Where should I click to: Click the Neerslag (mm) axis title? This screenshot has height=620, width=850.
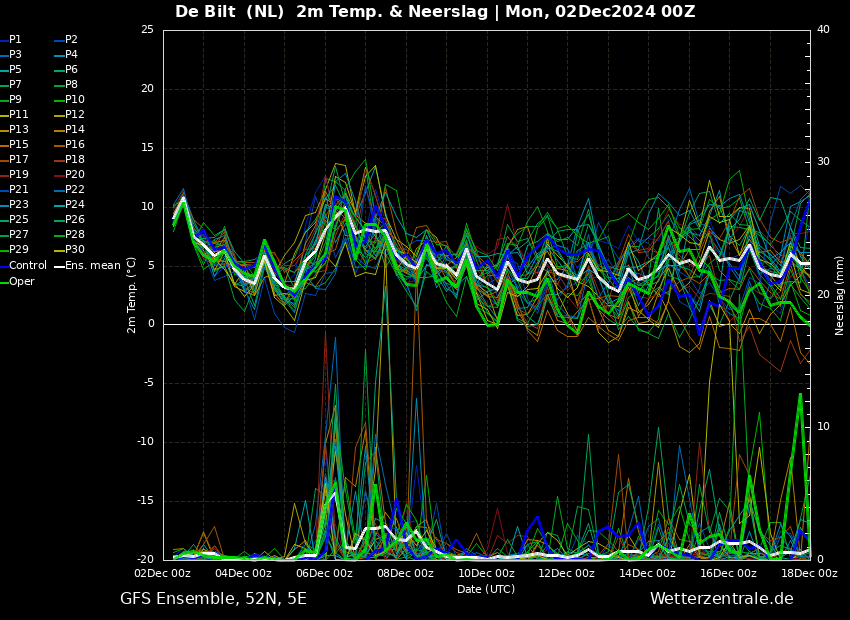839,295
